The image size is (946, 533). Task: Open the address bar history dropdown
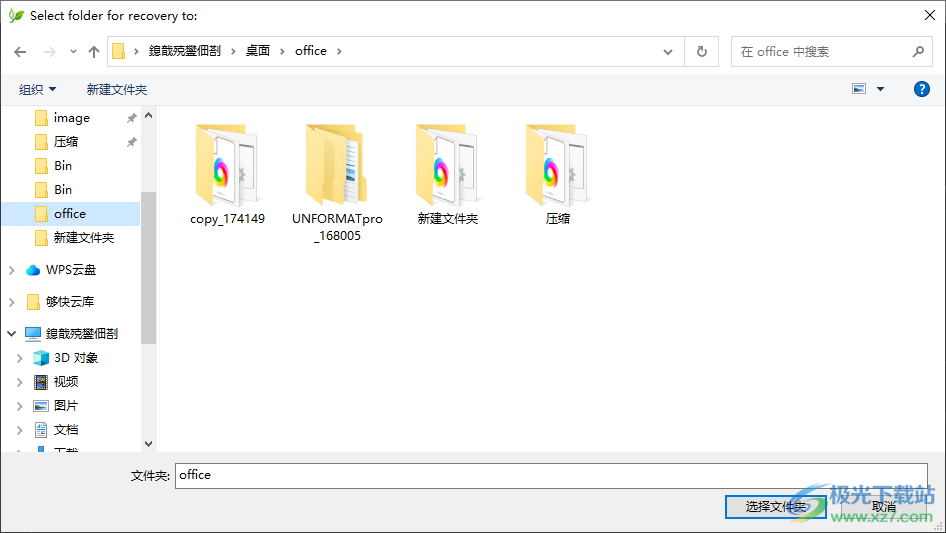click(668, 52)
